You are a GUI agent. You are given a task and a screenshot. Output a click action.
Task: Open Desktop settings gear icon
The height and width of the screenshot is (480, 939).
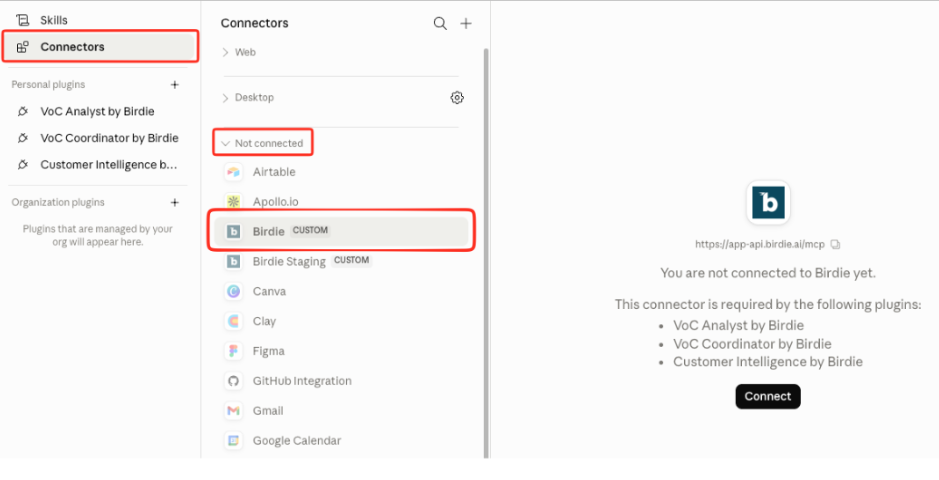(x=457, y=98)
